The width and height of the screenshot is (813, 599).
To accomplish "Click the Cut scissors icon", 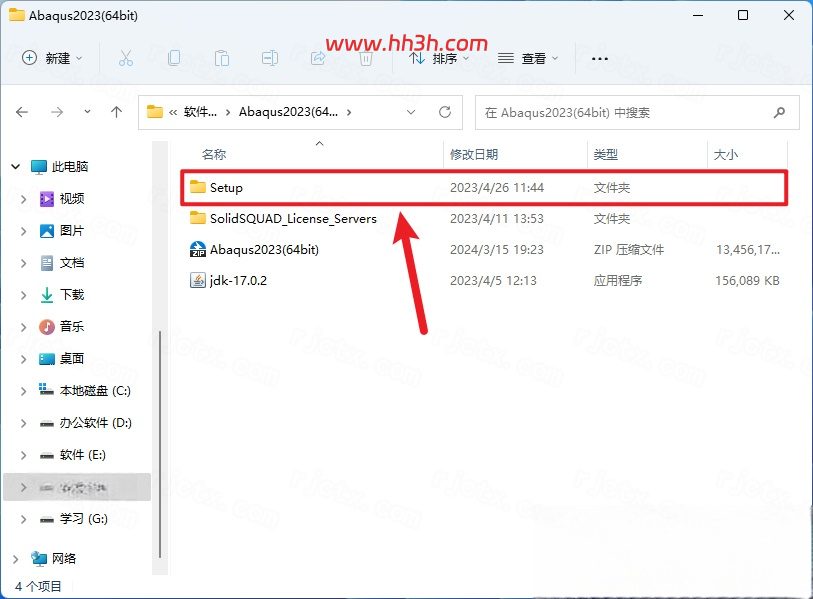I will [125, 58].
